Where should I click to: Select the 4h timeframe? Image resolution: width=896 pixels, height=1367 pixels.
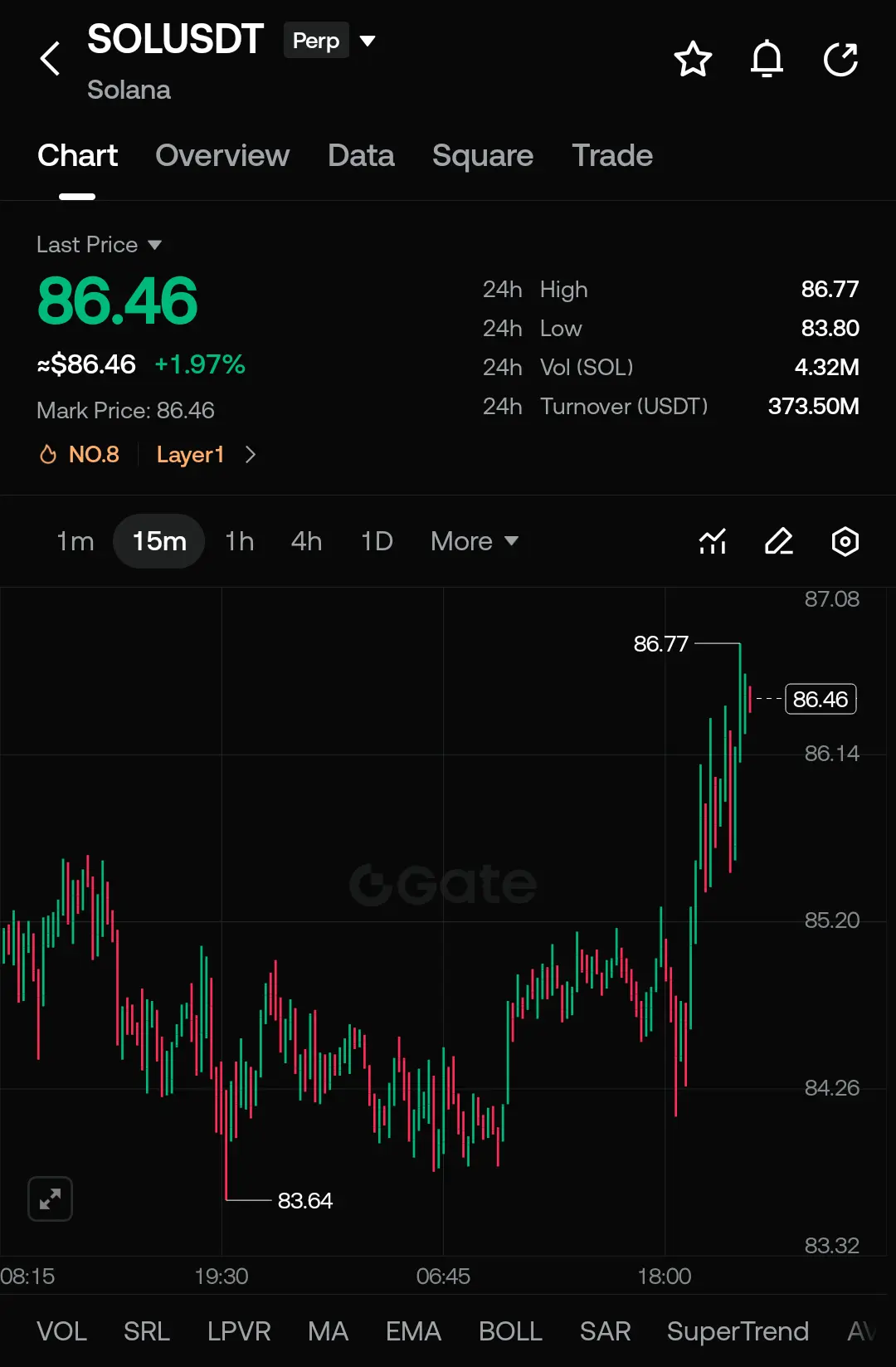pos(306,541)
